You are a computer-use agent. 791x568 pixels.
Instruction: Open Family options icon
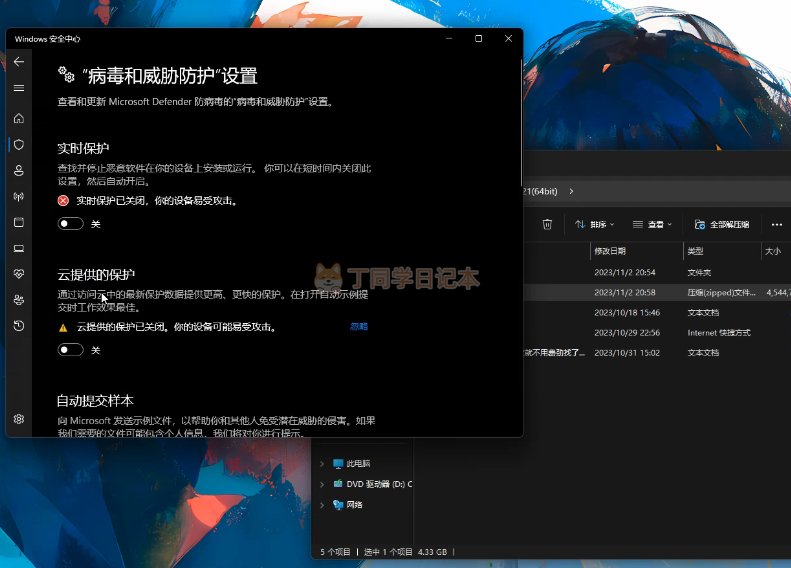19,300
